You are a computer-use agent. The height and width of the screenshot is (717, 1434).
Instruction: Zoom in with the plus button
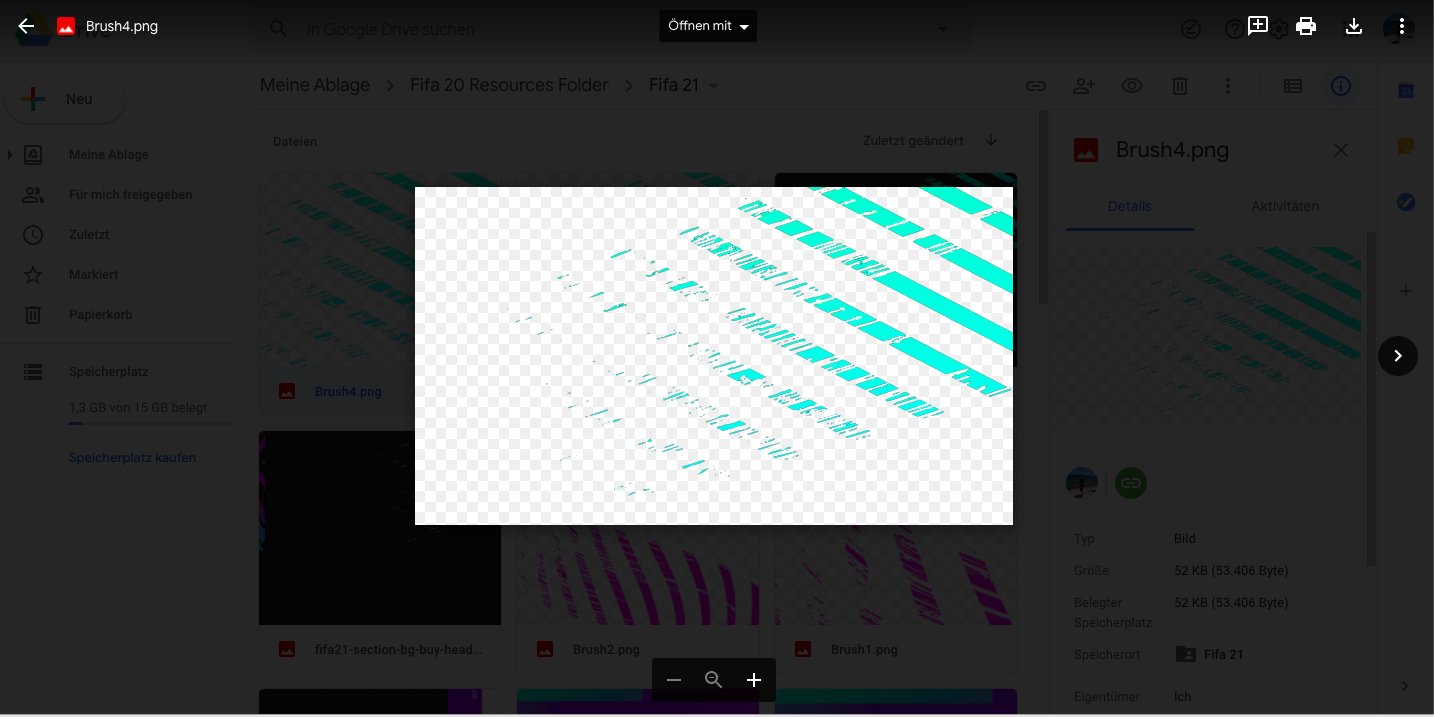click(x=754, y=680)
